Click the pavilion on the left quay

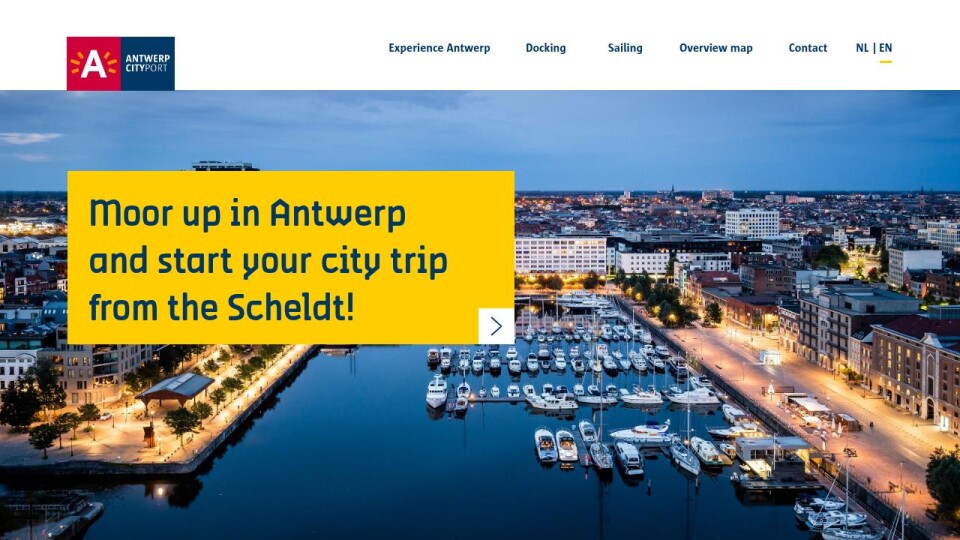coord(175,389)
